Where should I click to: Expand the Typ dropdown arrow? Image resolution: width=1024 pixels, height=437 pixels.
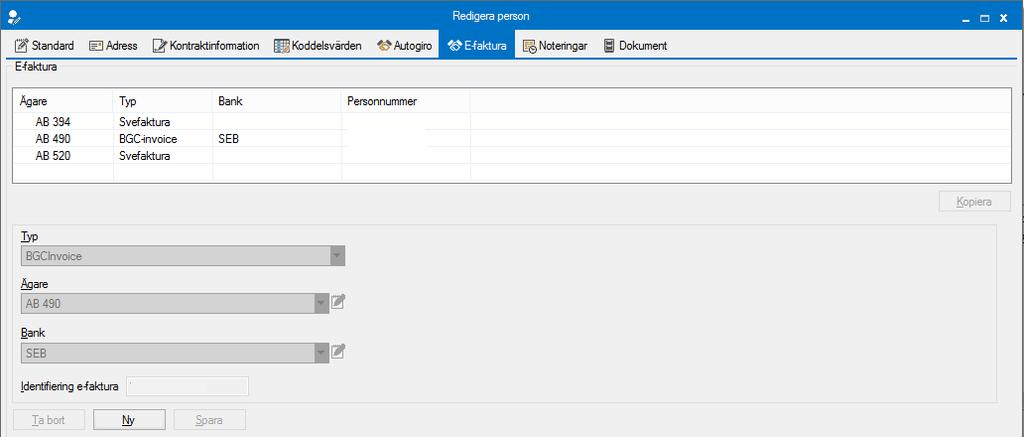pos(337,256)
